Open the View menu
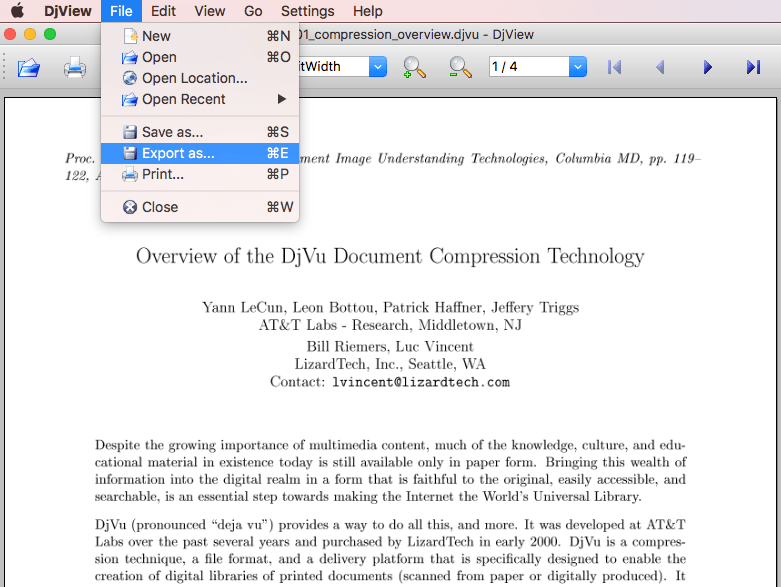The height and width of the screenshot is (587, 781). point(210,11)
